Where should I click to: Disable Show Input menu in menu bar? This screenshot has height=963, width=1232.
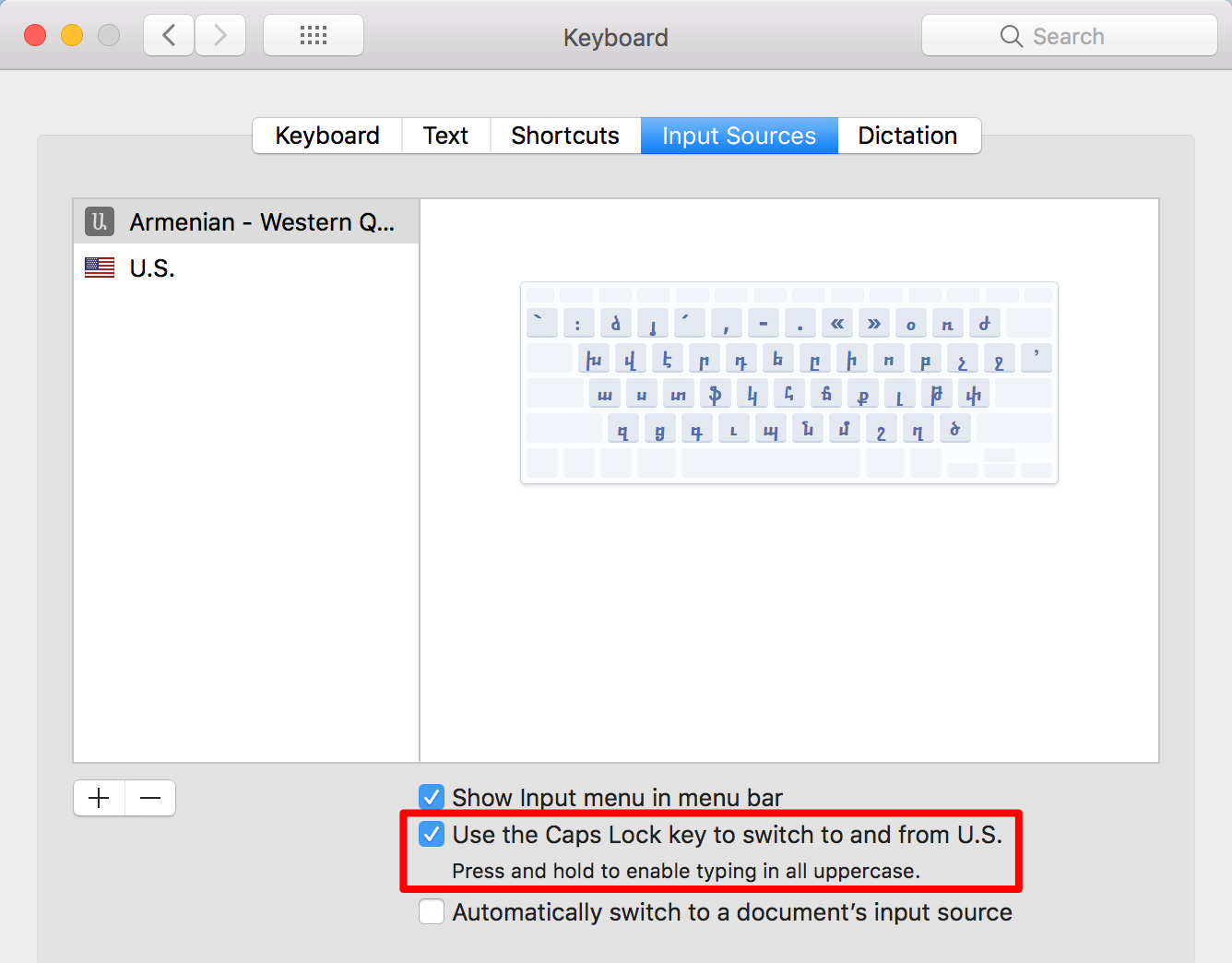coord(432,797)
